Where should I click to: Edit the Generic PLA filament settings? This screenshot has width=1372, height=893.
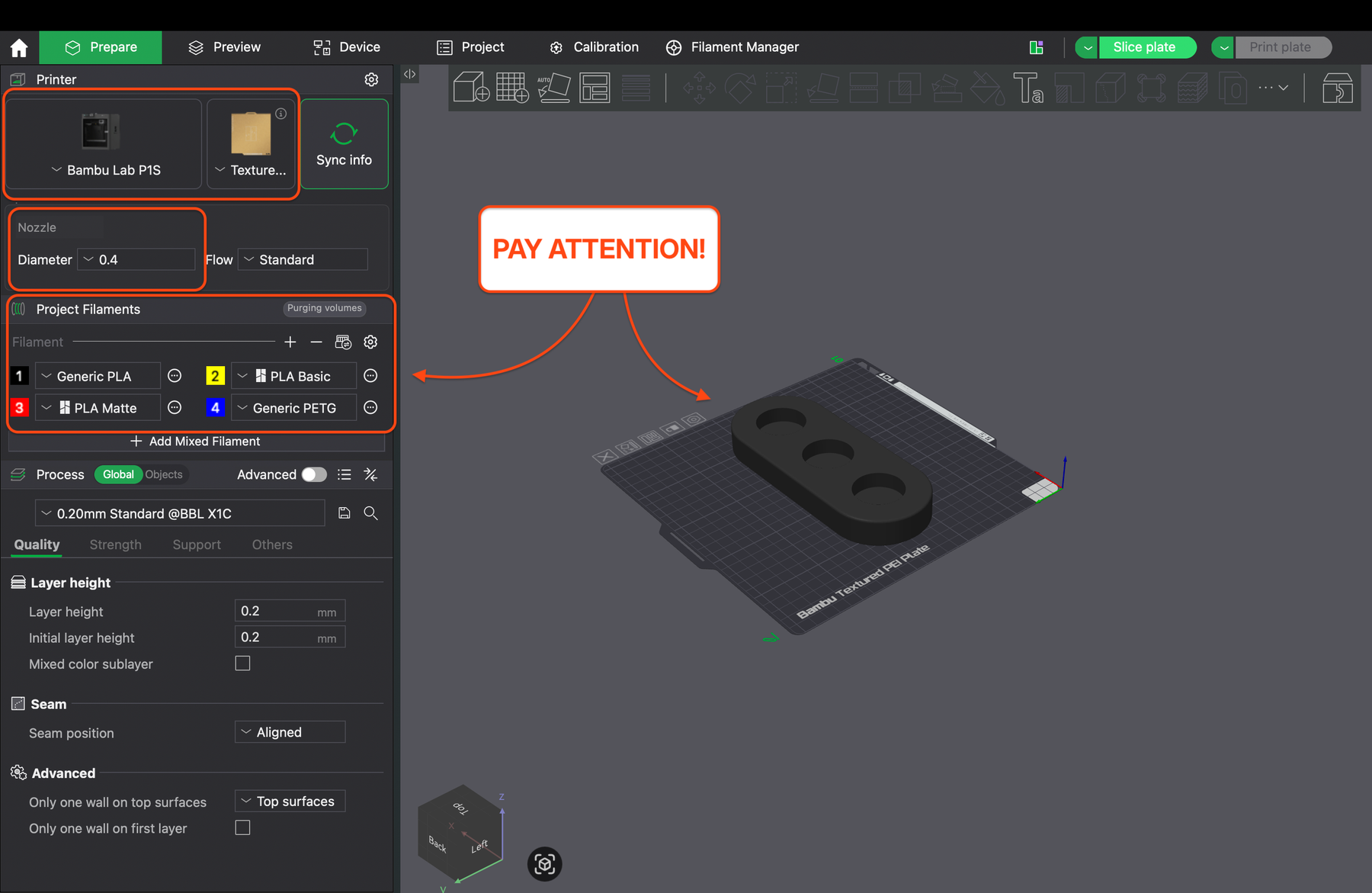pyautogui.click(x=175, y=376)
